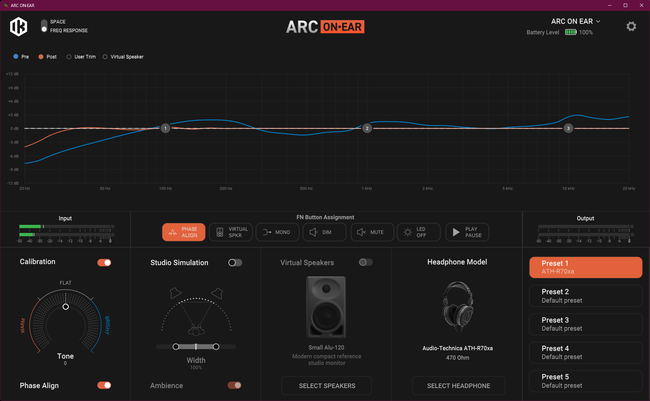Assign Play Pause to FN button
Screen dimensions: 650x401
click(467, 232)
